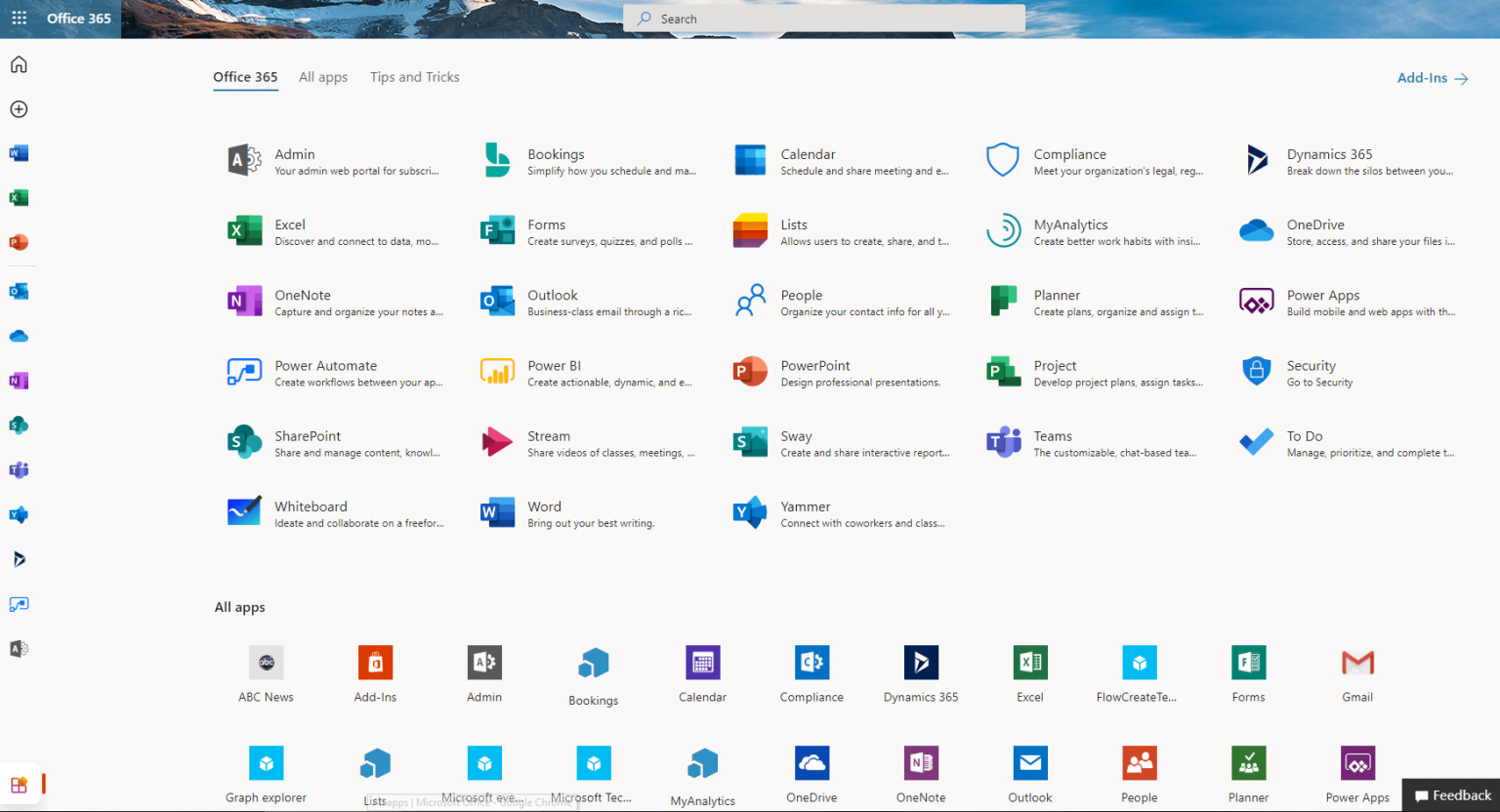Viewport: 1500px width, 812px height.
Task: Open OneDrive from the left sidebar
Action: point(19,336)
